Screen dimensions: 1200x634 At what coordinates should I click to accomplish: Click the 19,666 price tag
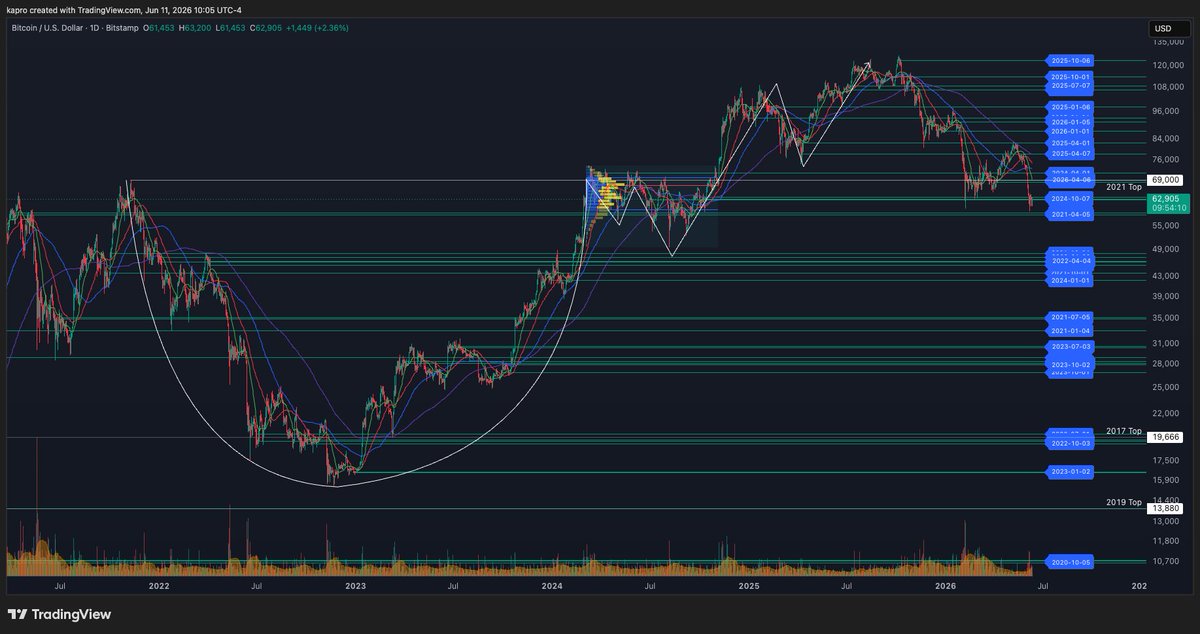(1166, 437)
